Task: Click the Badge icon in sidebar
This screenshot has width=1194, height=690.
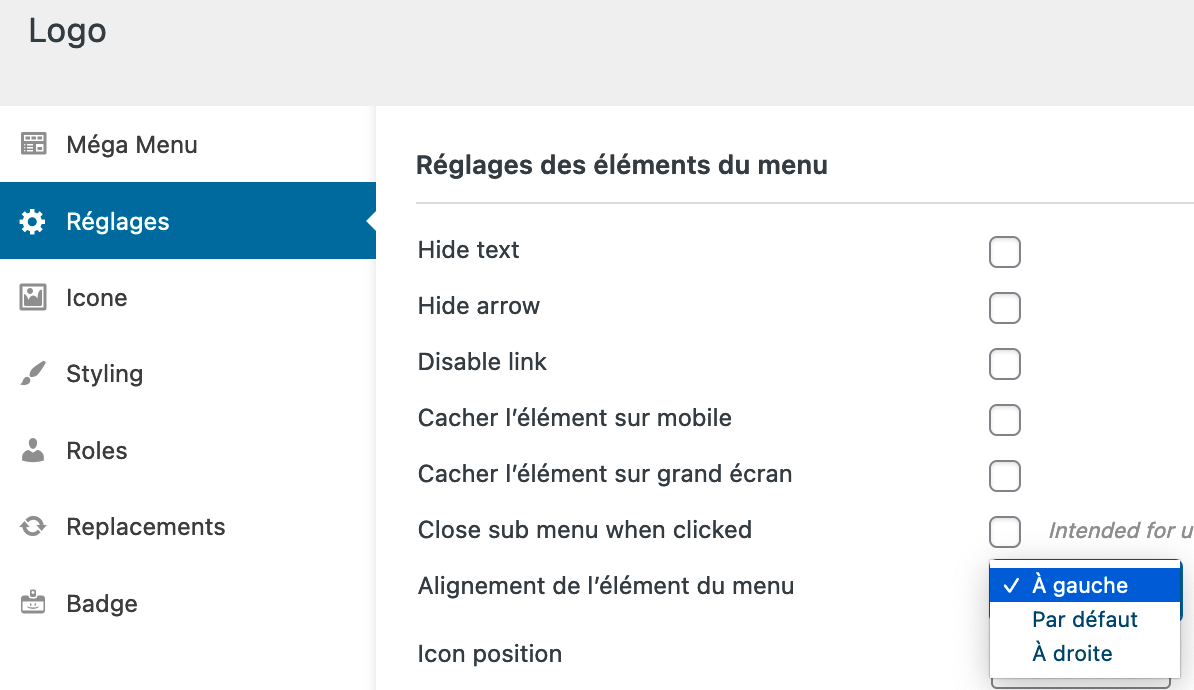Action: click(x=34, y=603)
